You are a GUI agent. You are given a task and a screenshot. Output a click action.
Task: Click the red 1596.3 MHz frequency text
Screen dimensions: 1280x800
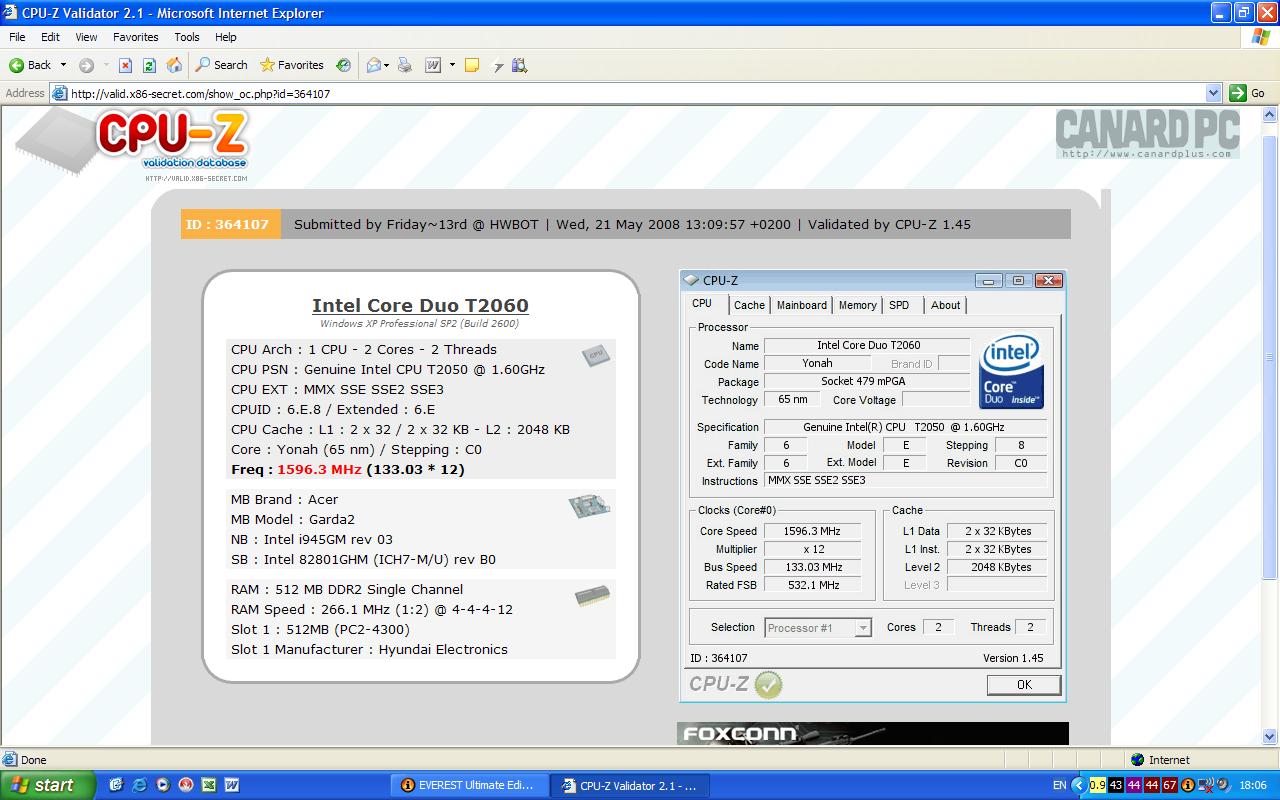319,469
